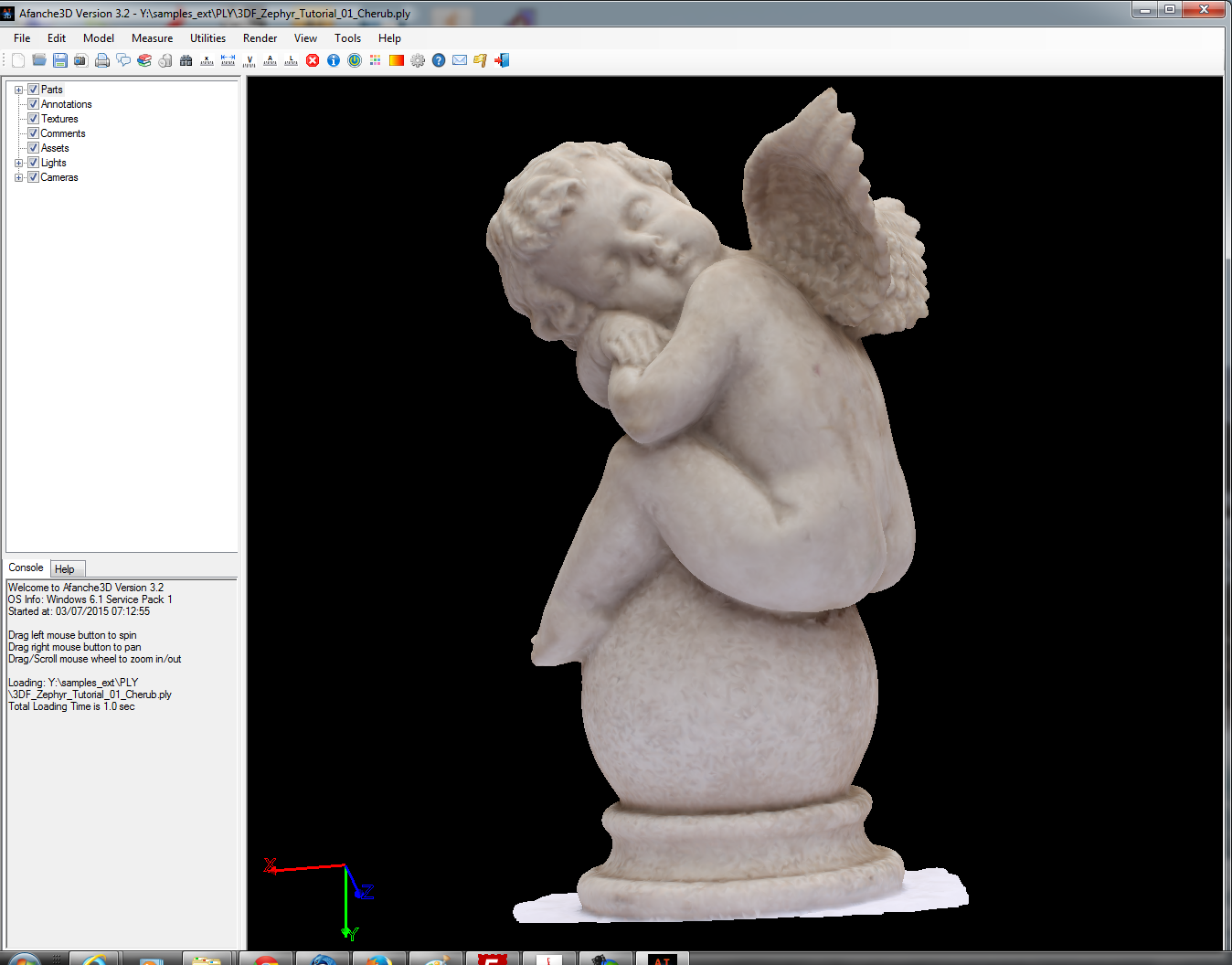Click the printer icon in toolbar

click(x=102, y=60)
